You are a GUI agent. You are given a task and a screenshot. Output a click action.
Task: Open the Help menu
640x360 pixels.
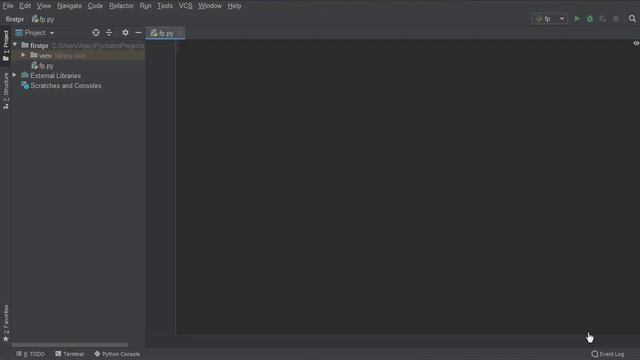(234, 6)
